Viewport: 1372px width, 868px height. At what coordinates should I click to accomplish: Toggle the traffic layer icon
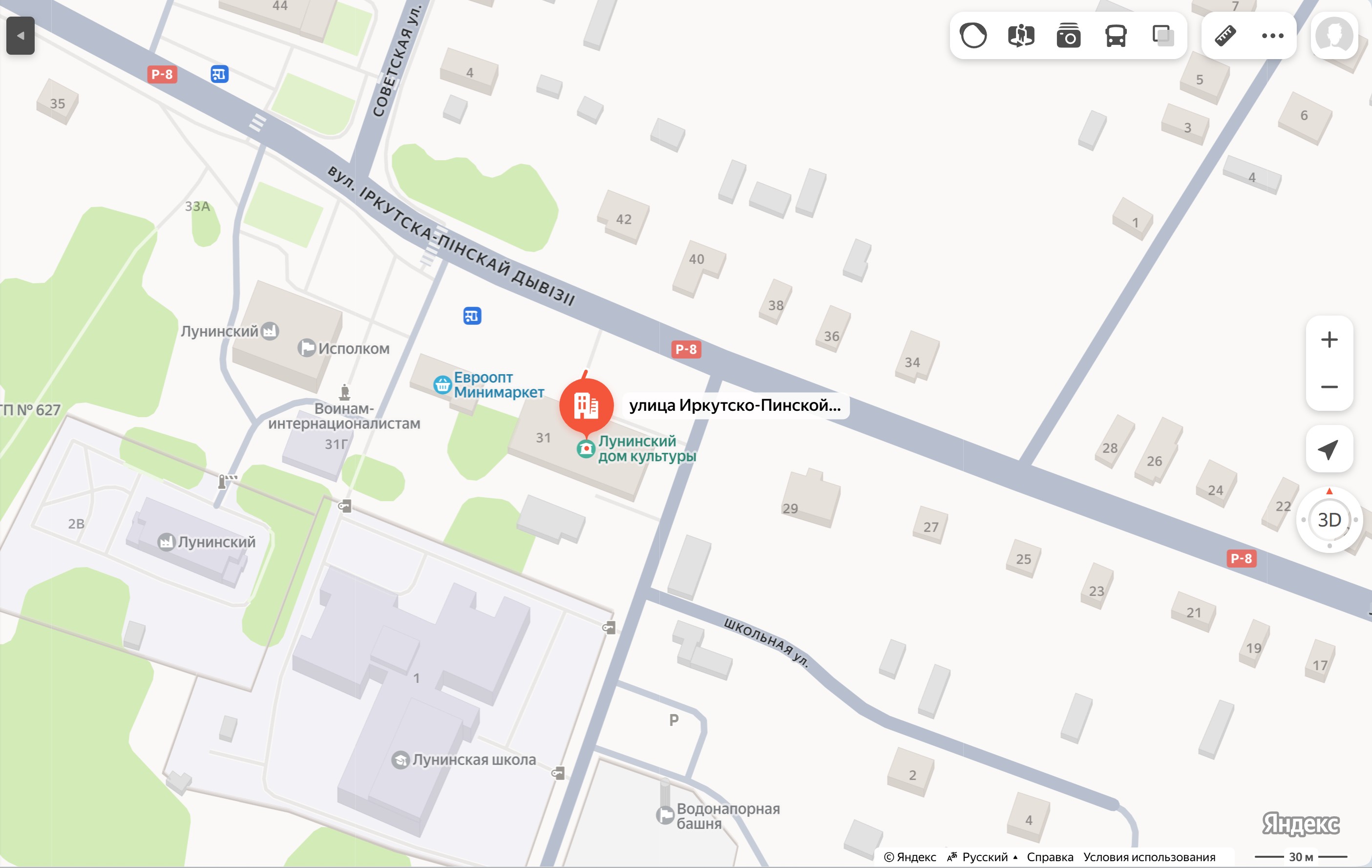[973, 36]
